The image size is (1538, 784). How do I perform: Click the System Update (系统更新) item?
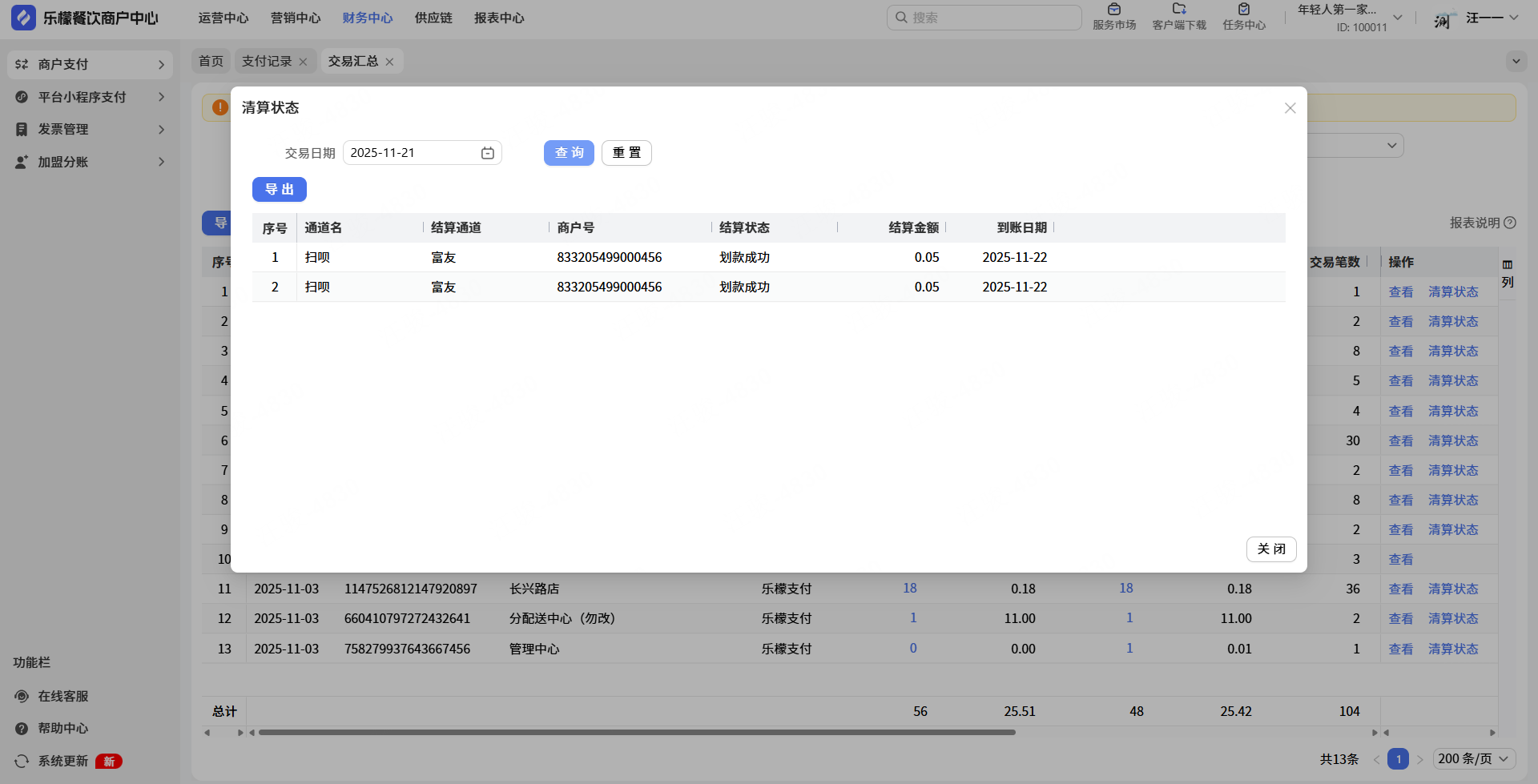pyautogui.click(x=62, y=761)
